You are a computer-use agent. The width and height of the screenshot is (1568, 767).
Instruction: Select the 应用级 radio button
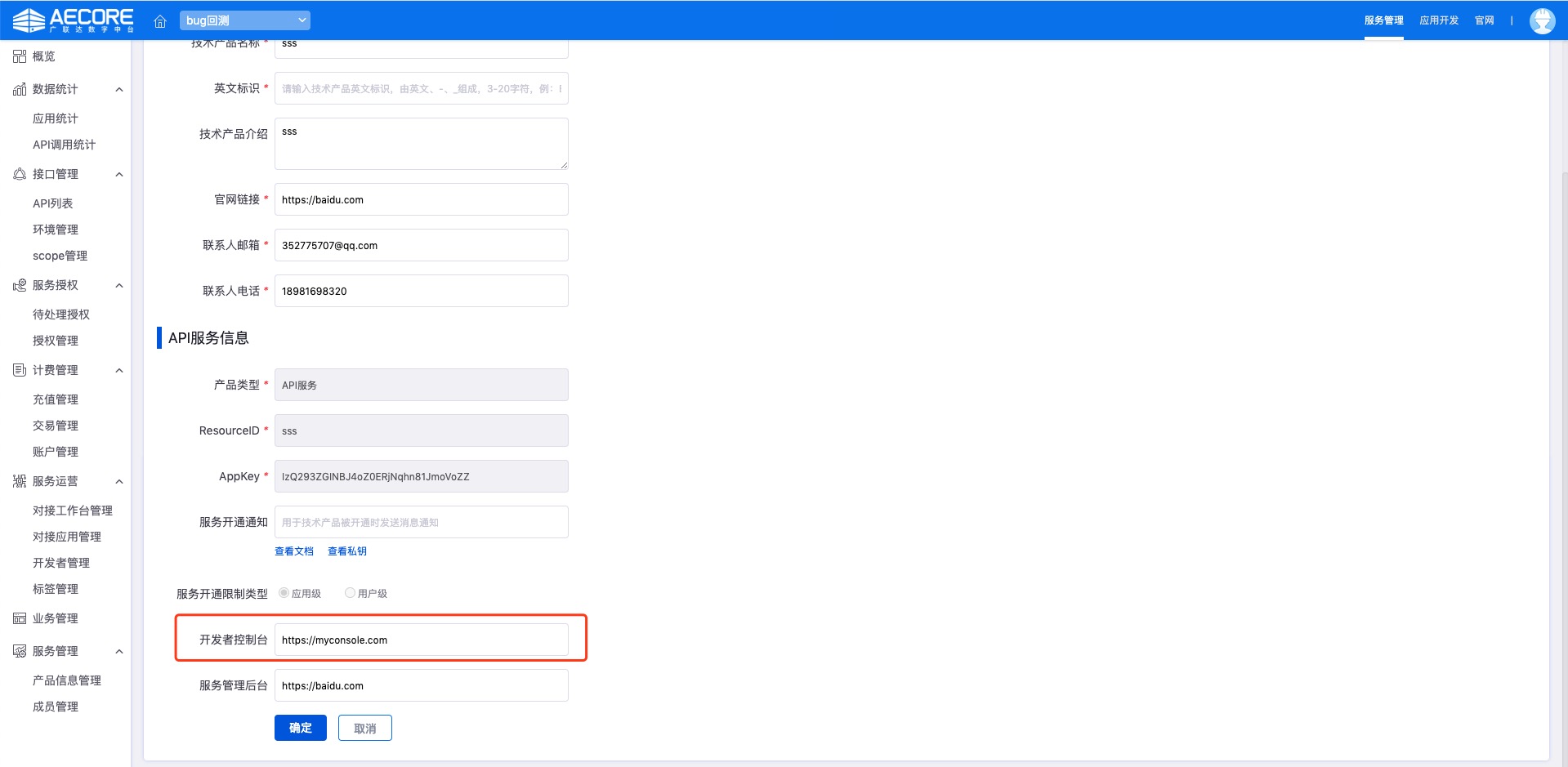click(x=284, y=593)
